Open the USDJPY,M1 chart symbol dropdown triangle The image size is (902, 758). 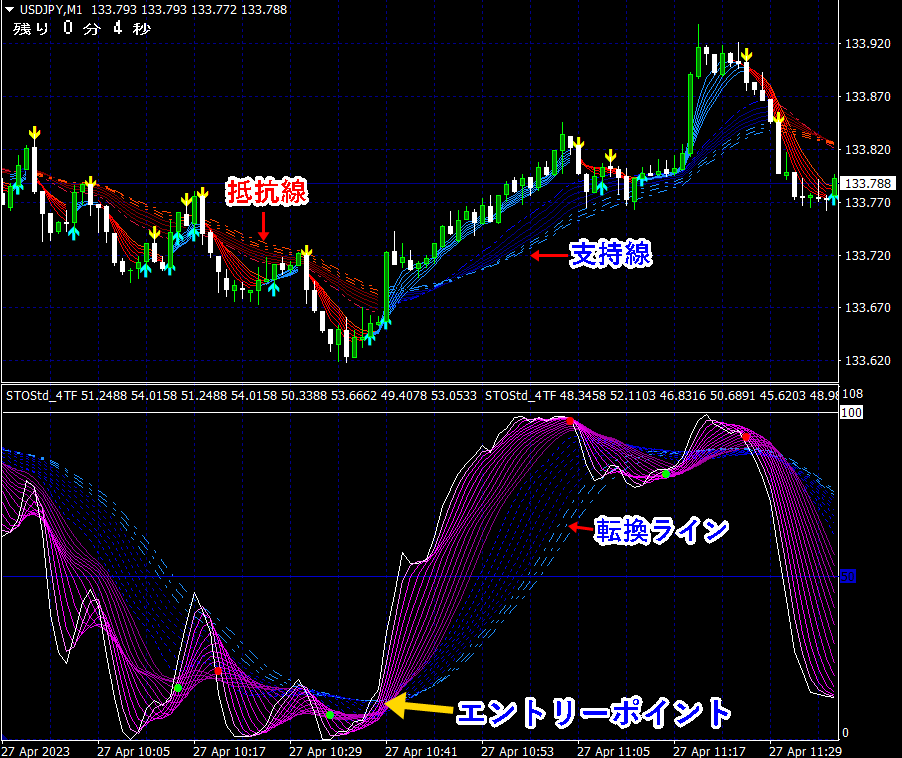[9, 10]
